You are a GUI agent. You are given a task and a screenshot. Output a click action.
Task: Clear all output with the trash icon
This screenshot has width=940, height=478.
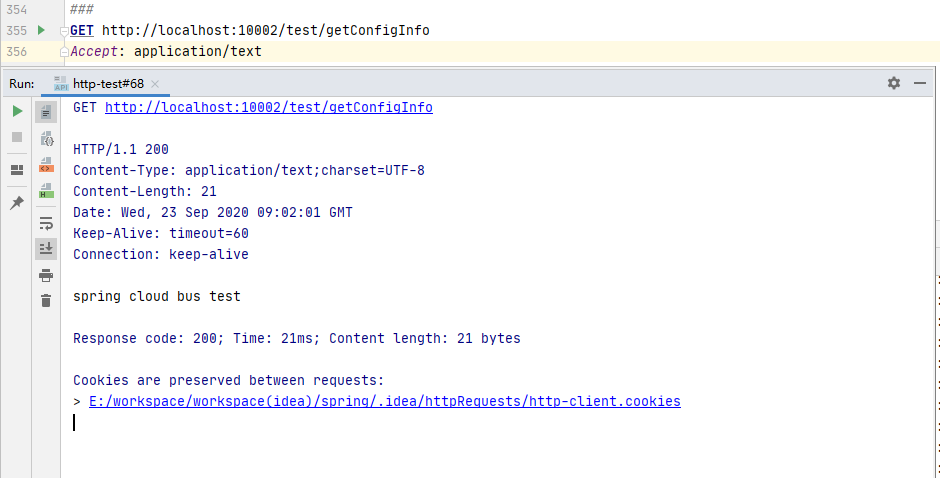tap(46, 300)
